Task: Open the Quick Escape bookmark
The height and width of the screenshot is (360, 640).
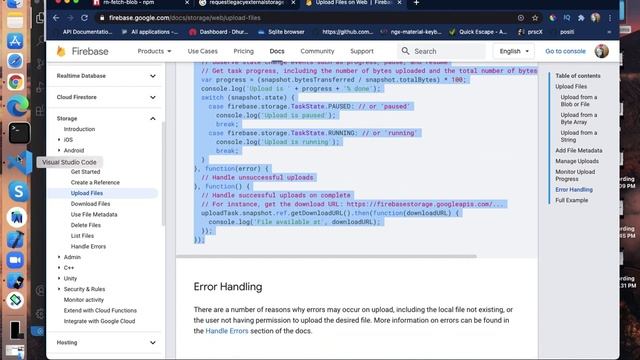Action: point(478,32)
